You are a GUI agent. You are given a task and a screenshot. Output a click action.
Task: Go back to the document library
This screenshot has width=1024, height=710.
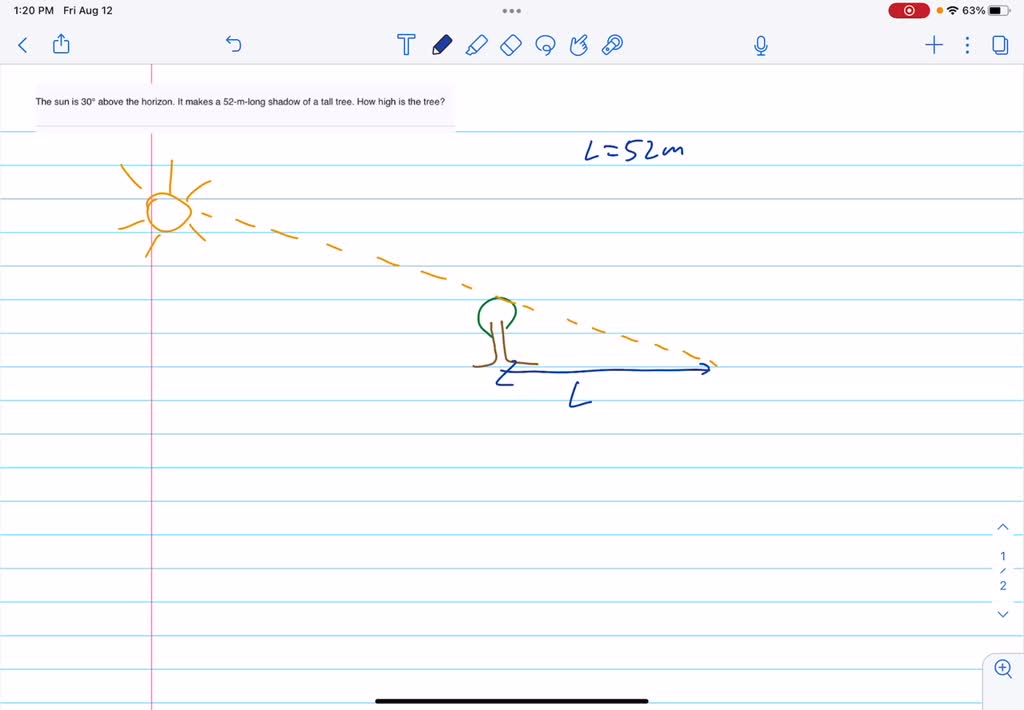[x=22, y=45]
